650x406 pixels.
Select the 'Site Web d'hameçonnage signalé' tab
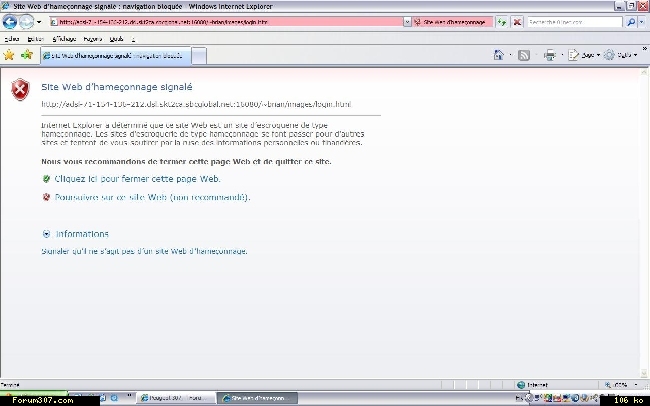116,56
